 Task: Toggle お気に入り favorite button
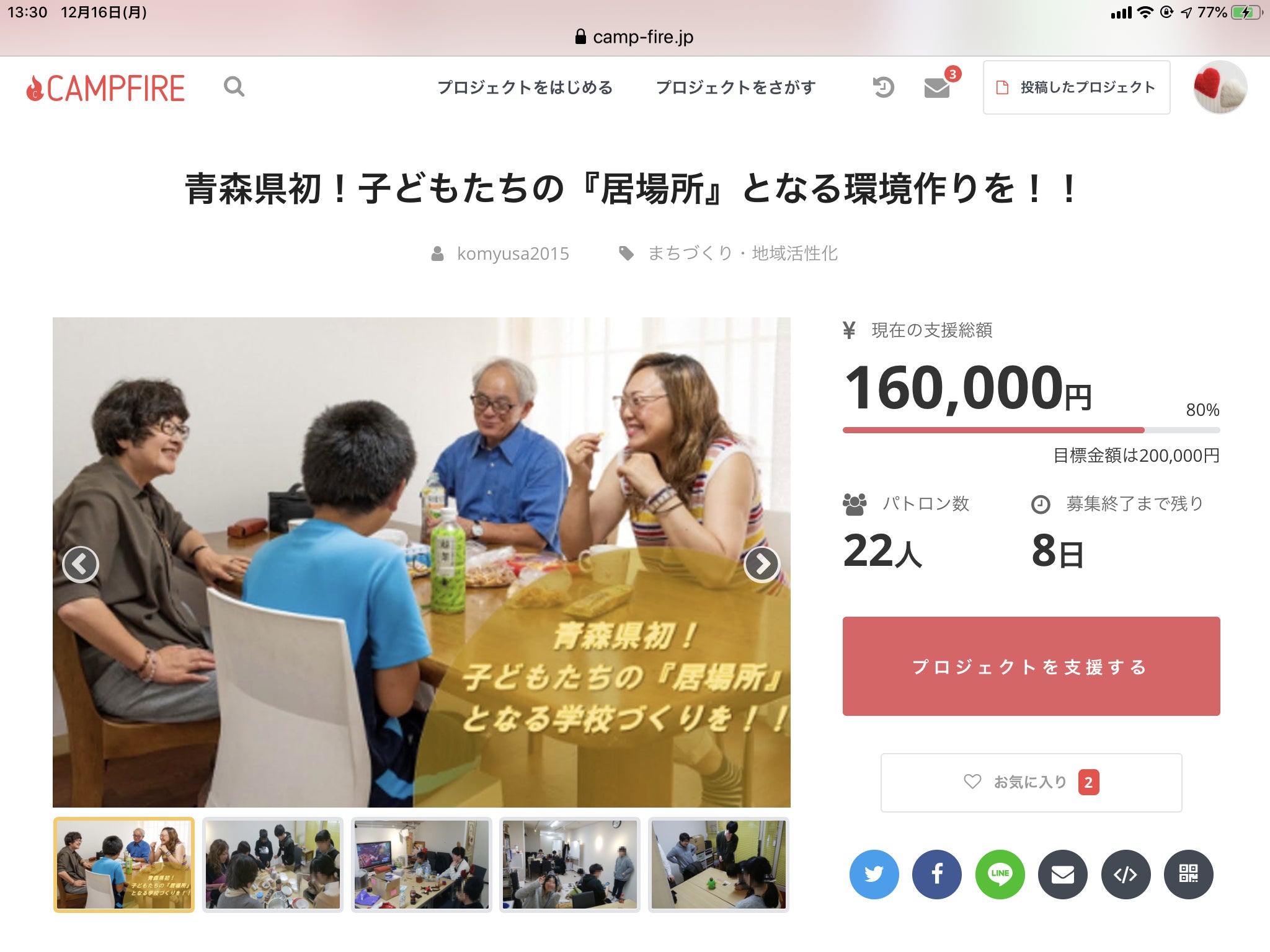(x=1031, y=782)
